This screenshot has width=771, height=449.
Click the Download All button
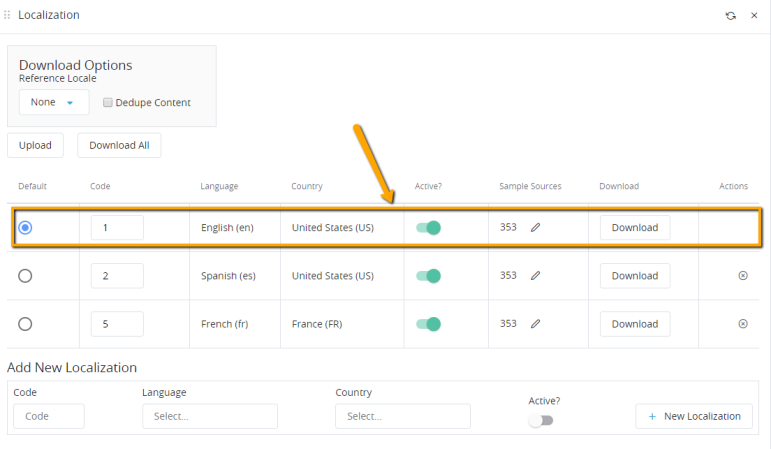click(x=119, y=145)
